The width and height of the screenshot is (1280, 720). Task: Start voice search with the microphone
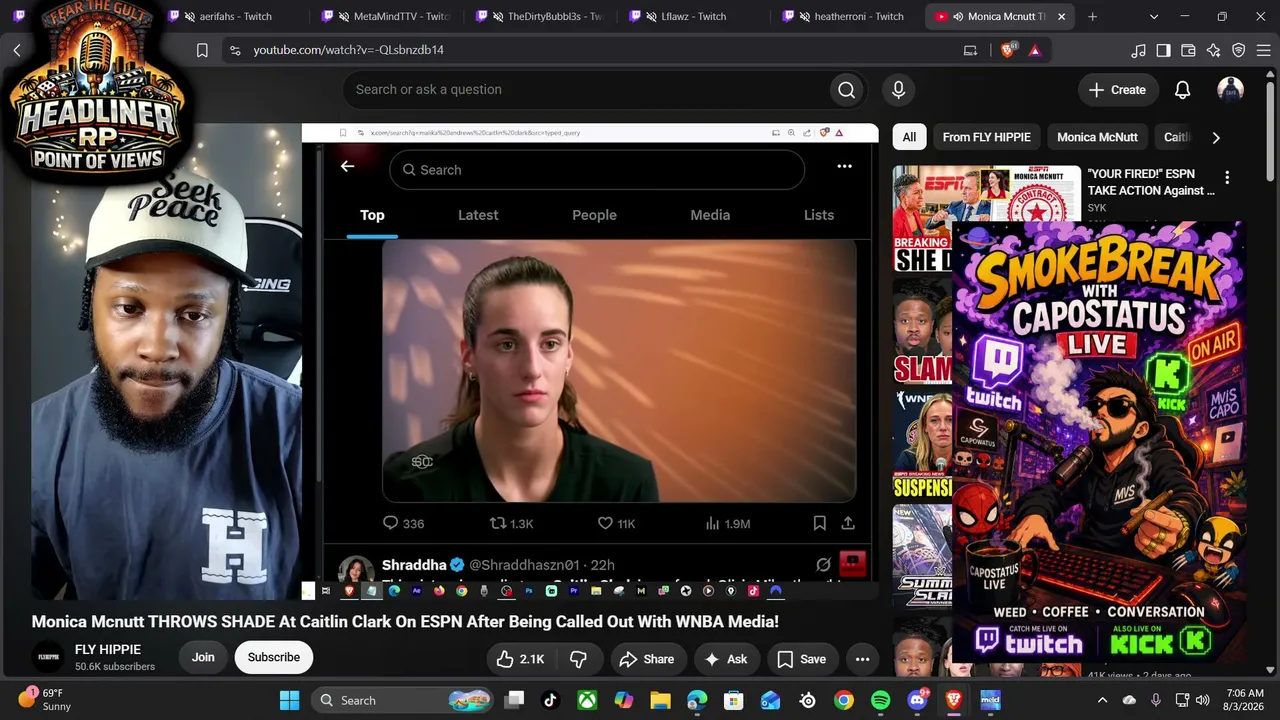click(898, 90)
